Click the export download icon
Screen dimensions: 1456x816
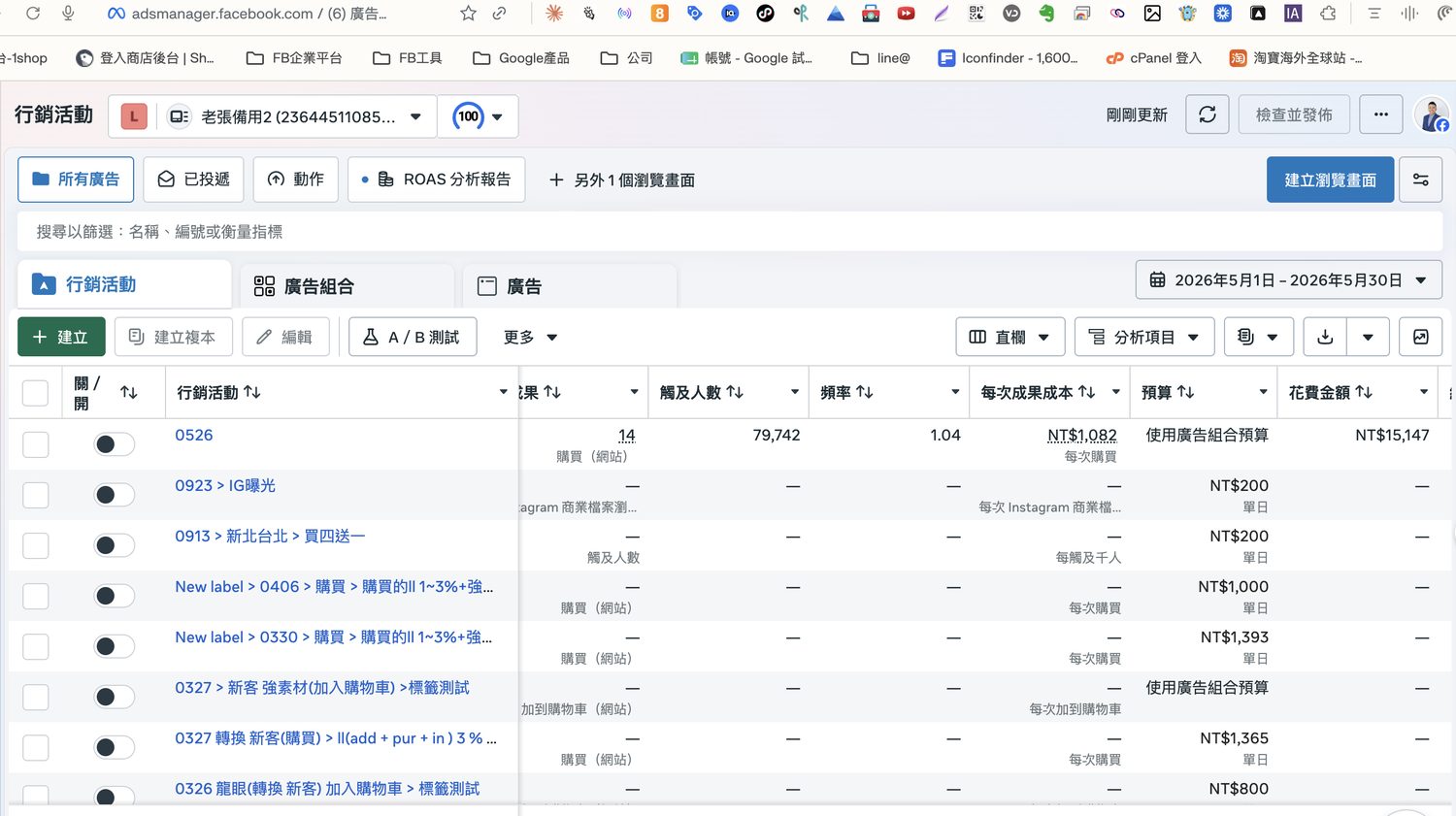(1325, 337)
